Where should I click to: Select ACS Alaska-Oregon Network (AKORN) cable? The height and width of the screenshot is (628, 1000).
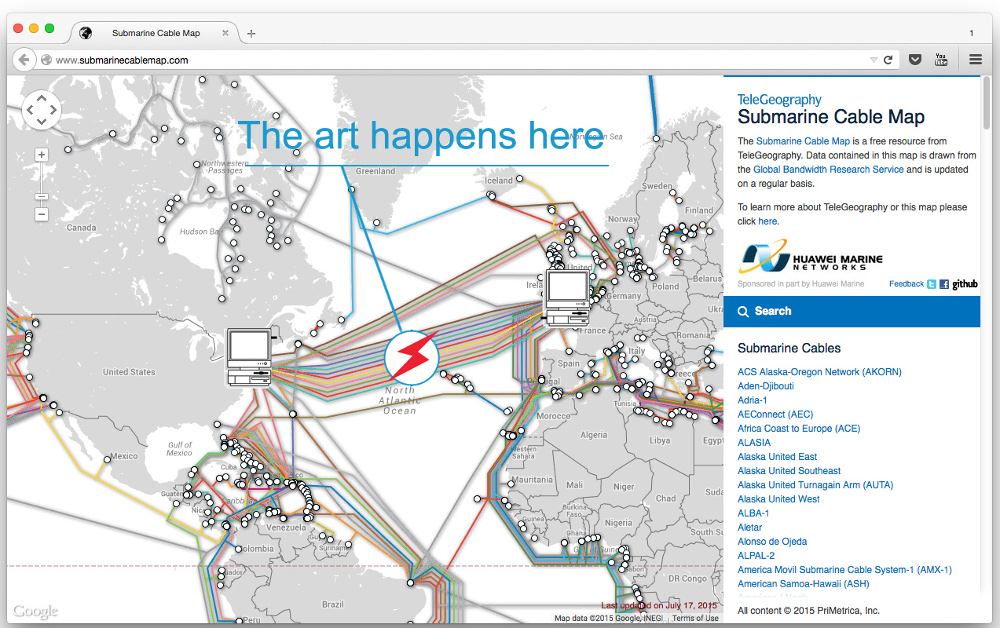coord(820,372)
